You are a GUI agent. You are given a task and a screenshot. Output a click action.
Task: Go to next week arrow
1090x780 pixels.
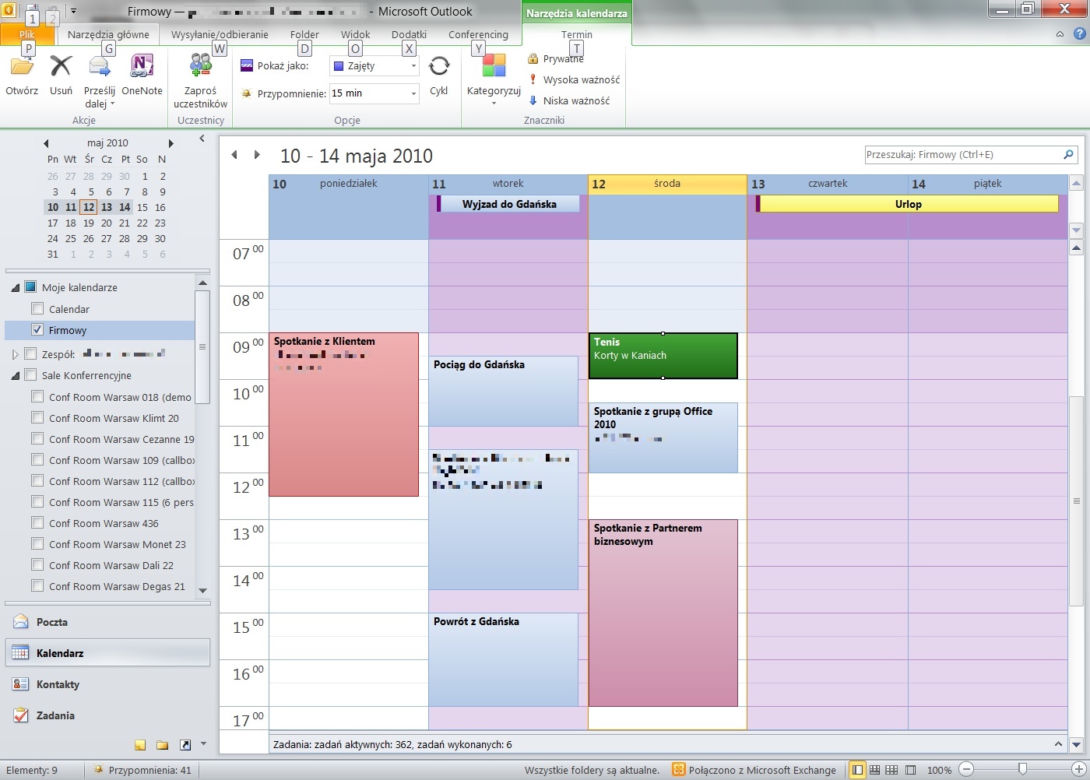click(257, 155)
